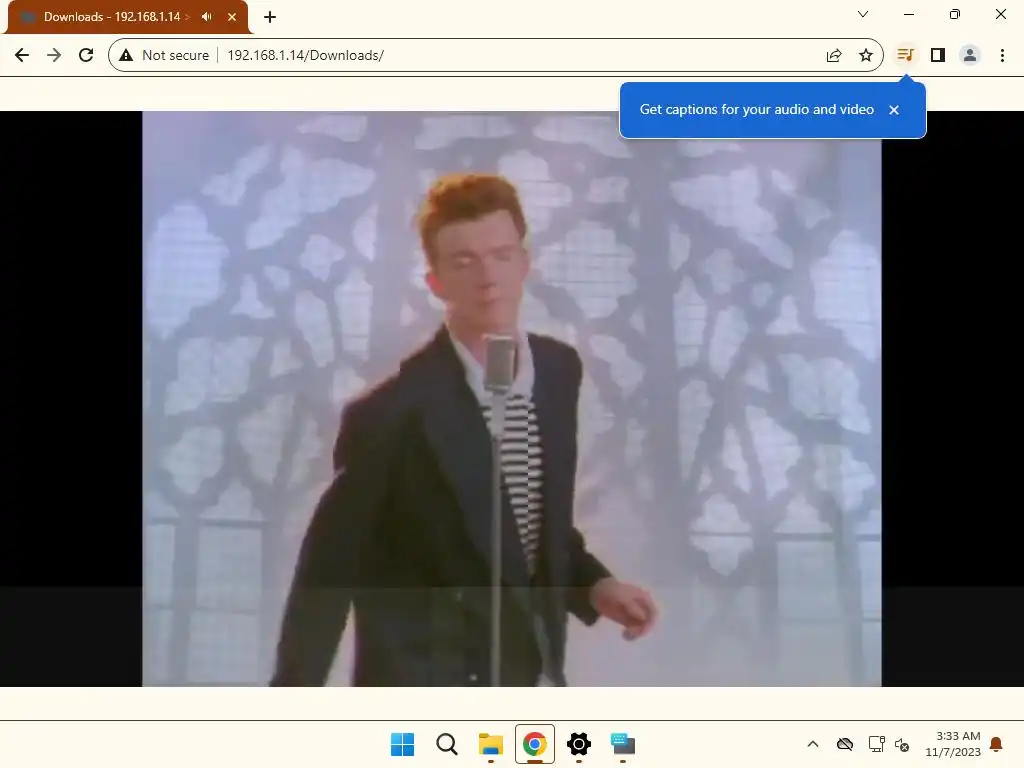Go forward to the next page

tap(54, 56)
